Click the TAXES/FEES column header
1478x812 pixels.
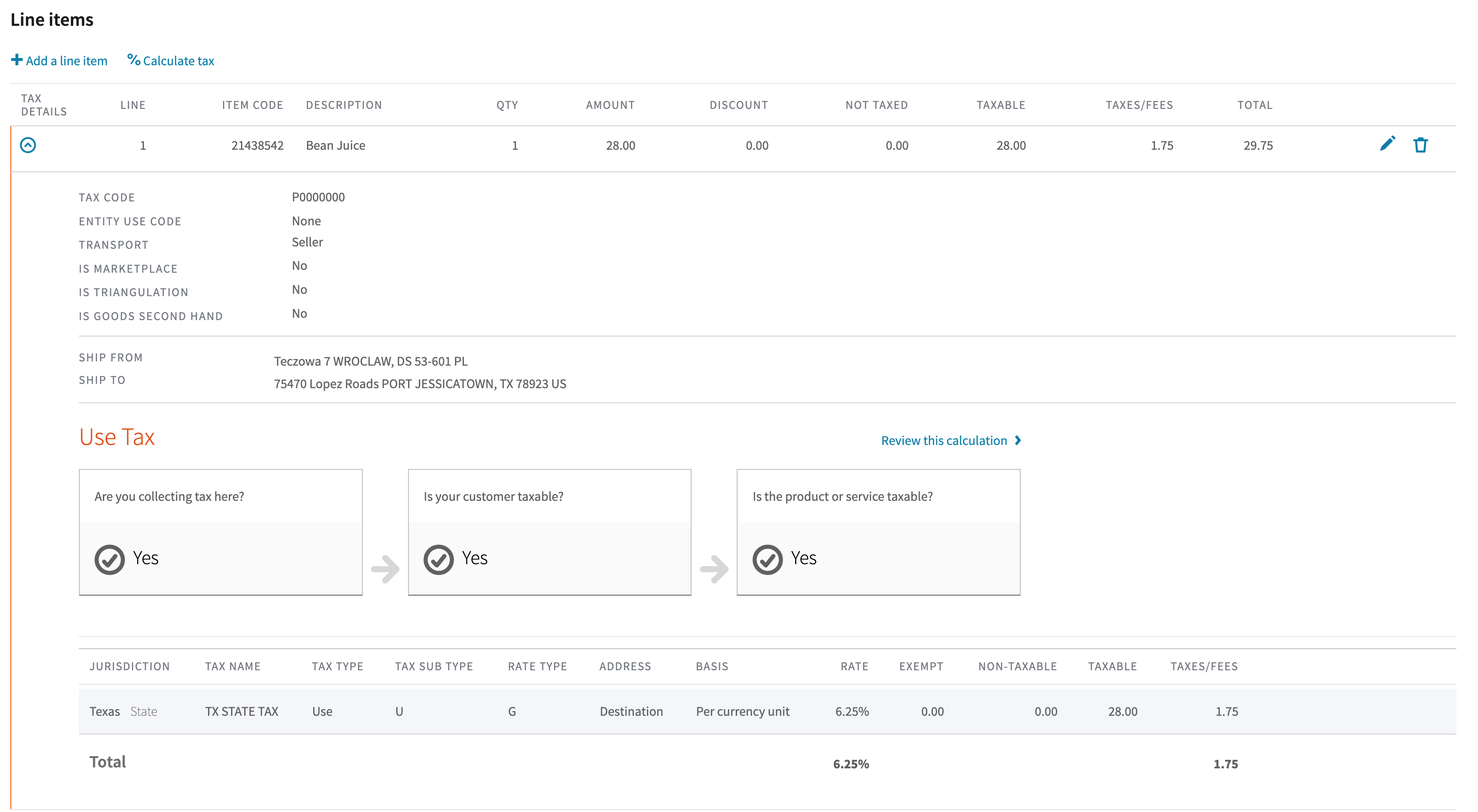[x=1139, y=104]
